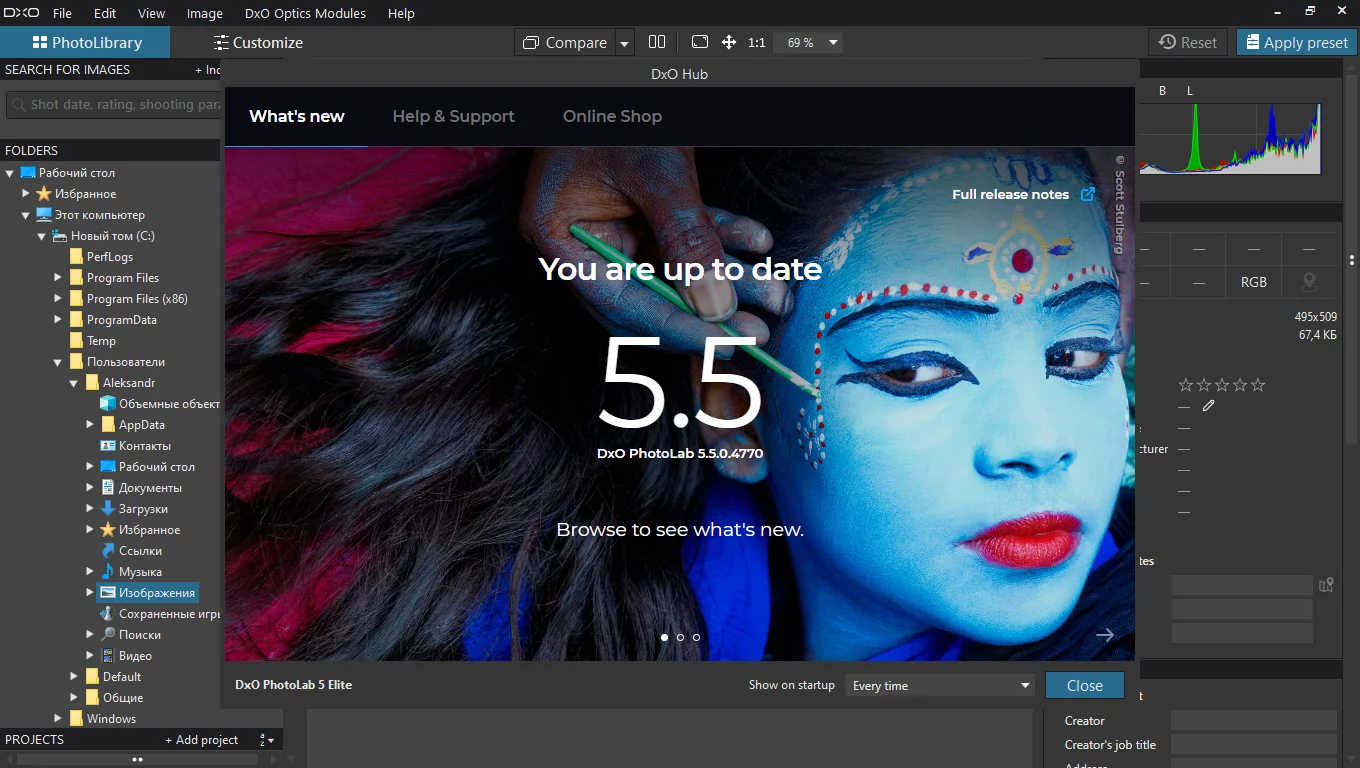Image resolution: width=1360 pixels, height=768 pixels.
Task: Open the File menu
Action: pyautogui.click(x=62, y=13)
